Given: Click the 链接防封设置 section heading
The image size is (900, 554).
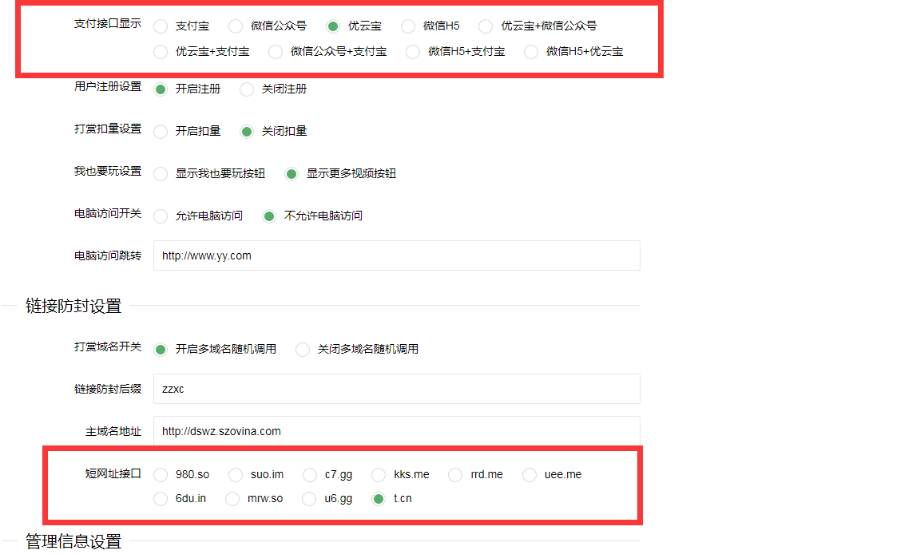Looking at the screenshot, I should pyautogui.click(x=73, y=306).
